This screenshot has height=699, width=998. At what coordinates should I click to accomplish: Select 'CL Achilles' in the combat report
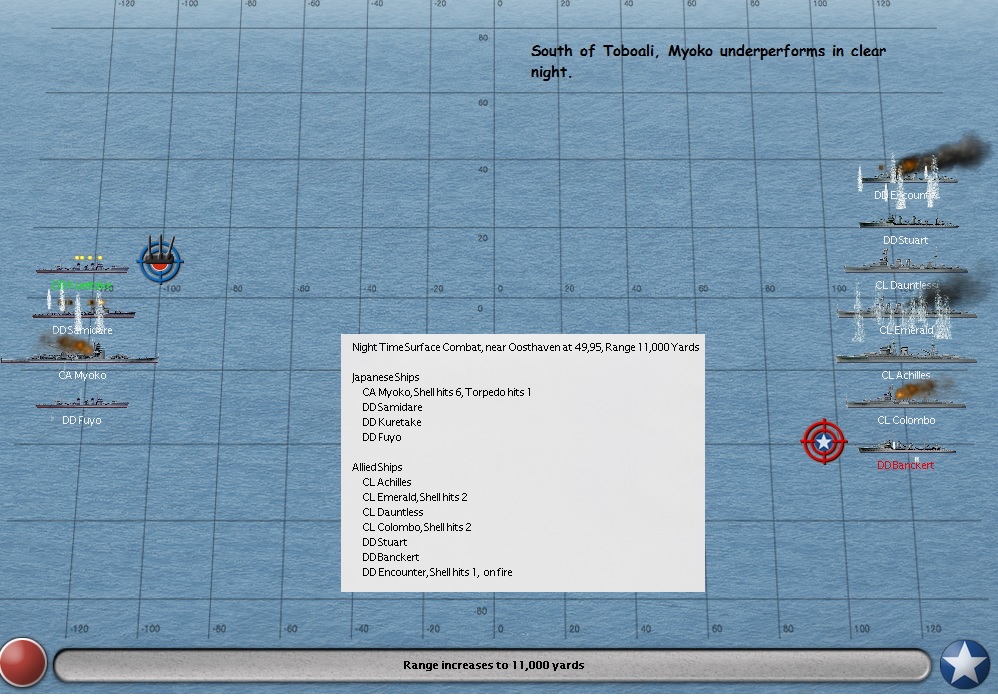(x=387, y=482)
